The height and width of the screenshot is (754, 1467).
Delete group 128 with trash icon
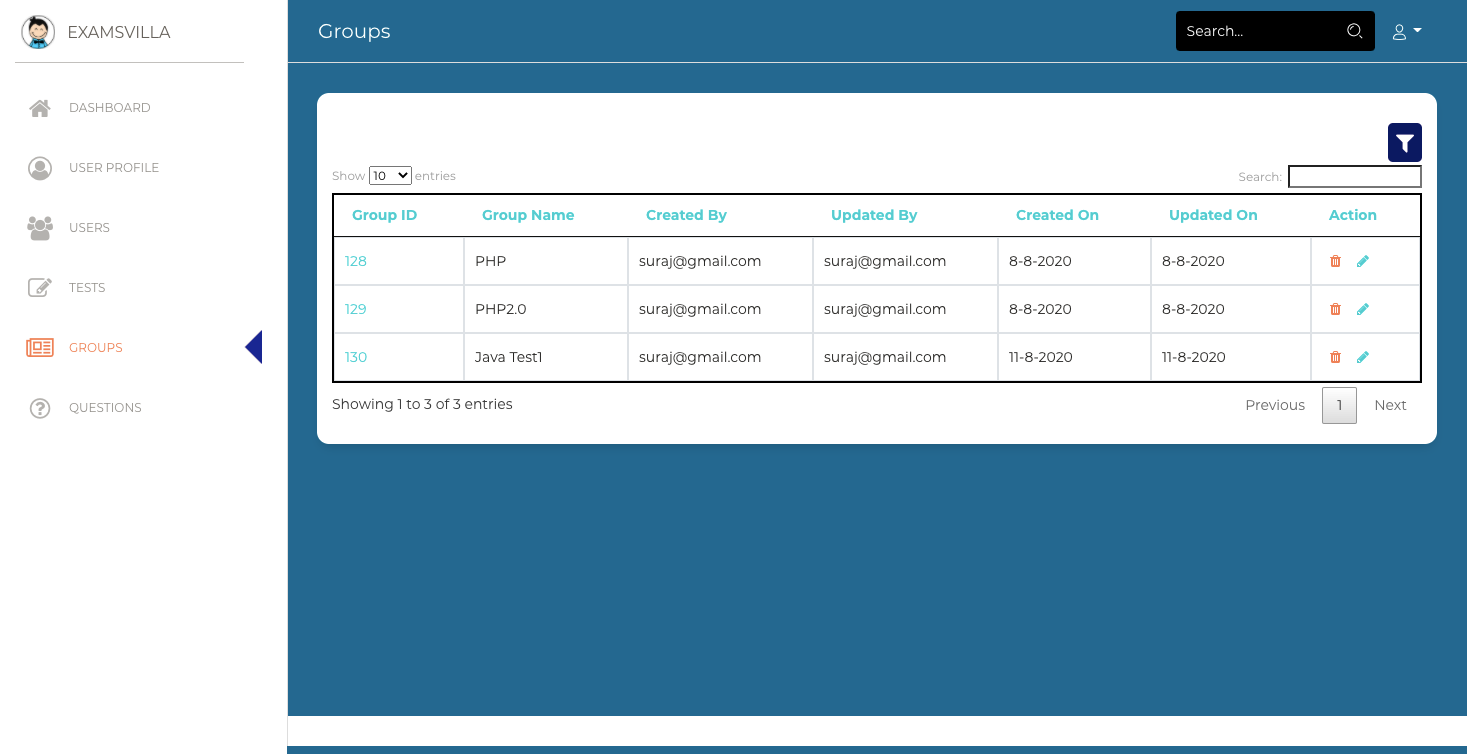pyautogui.click(x=1335, y=261)
